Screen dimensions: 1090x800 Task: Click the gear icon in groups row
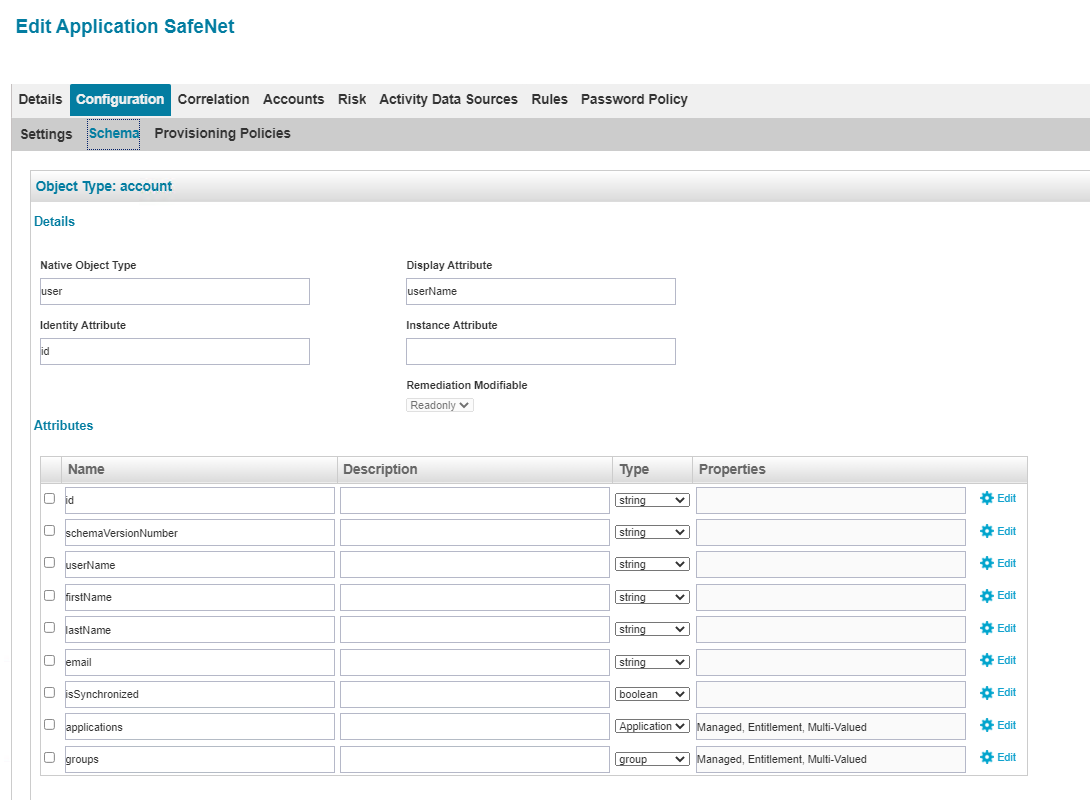986,758
